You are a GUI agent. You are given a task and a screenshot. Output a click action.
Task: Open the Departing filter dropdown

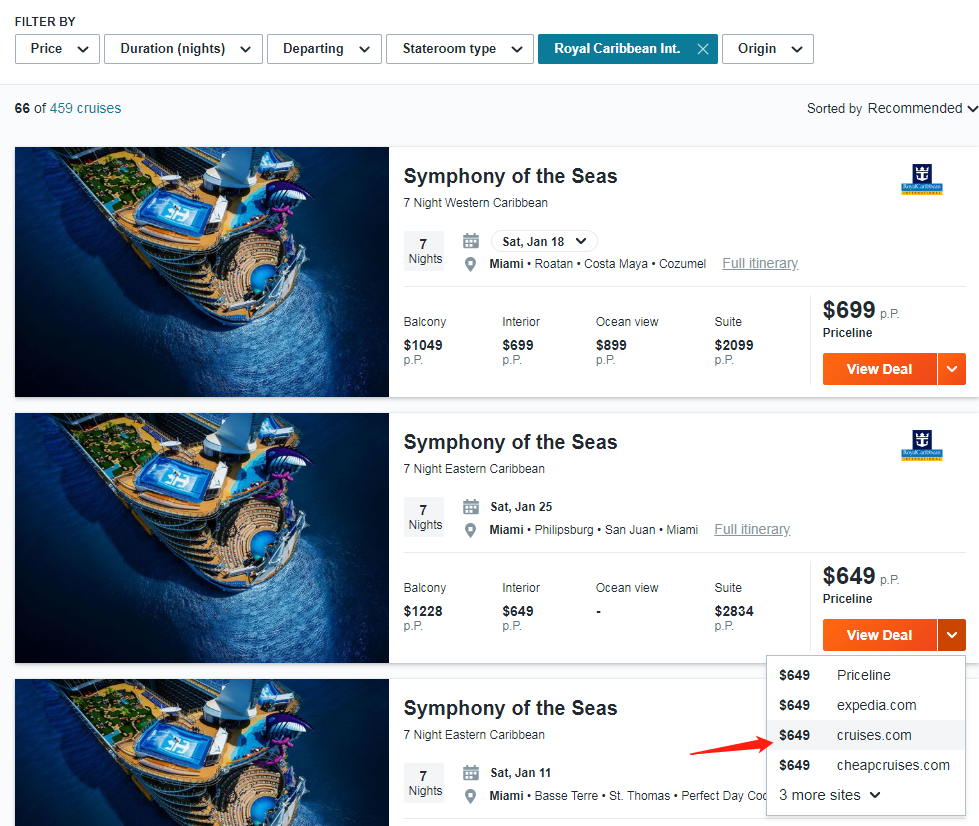(324, 49)
